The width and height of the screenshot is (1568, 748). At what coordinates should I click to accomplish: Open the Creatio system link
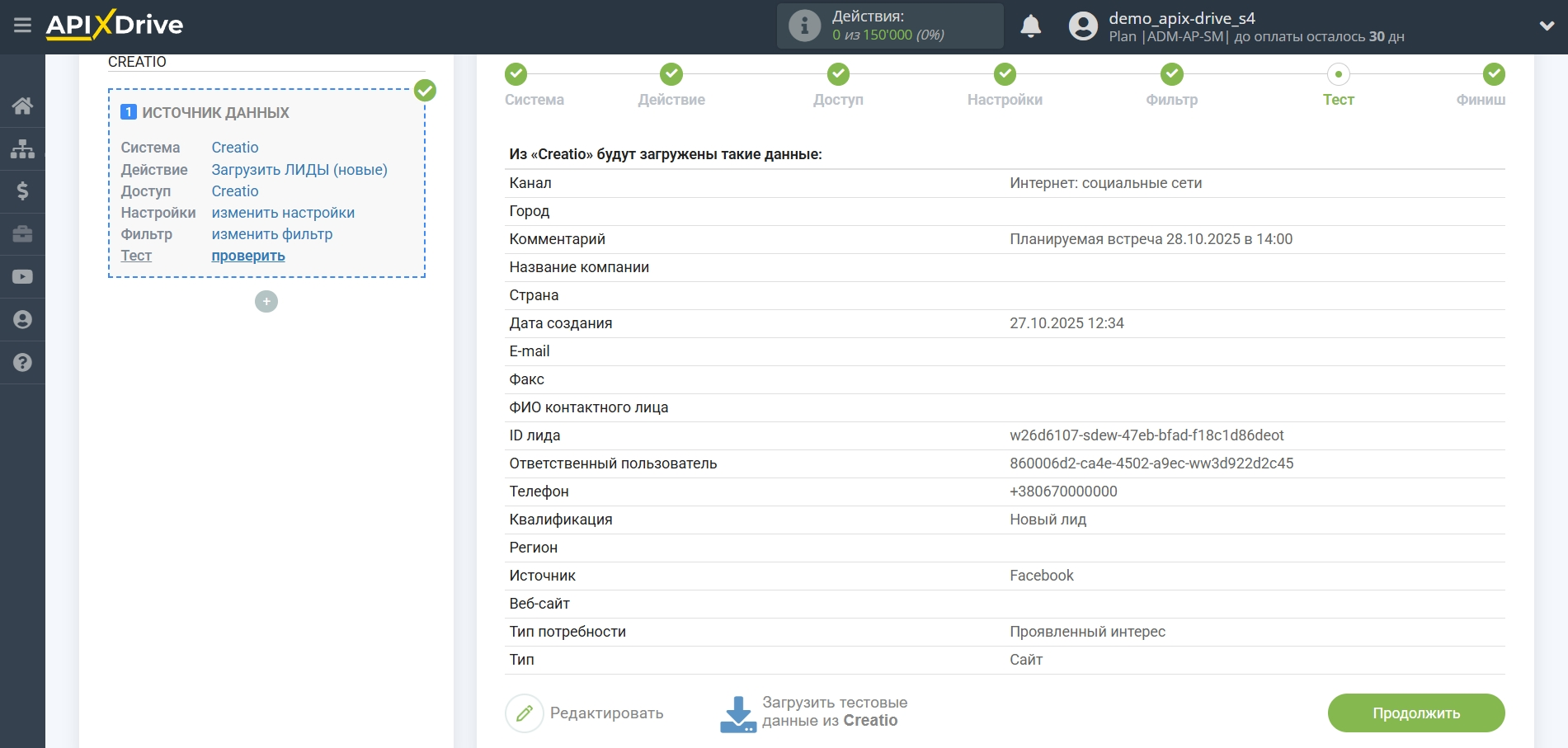click(x=235, y=148)
